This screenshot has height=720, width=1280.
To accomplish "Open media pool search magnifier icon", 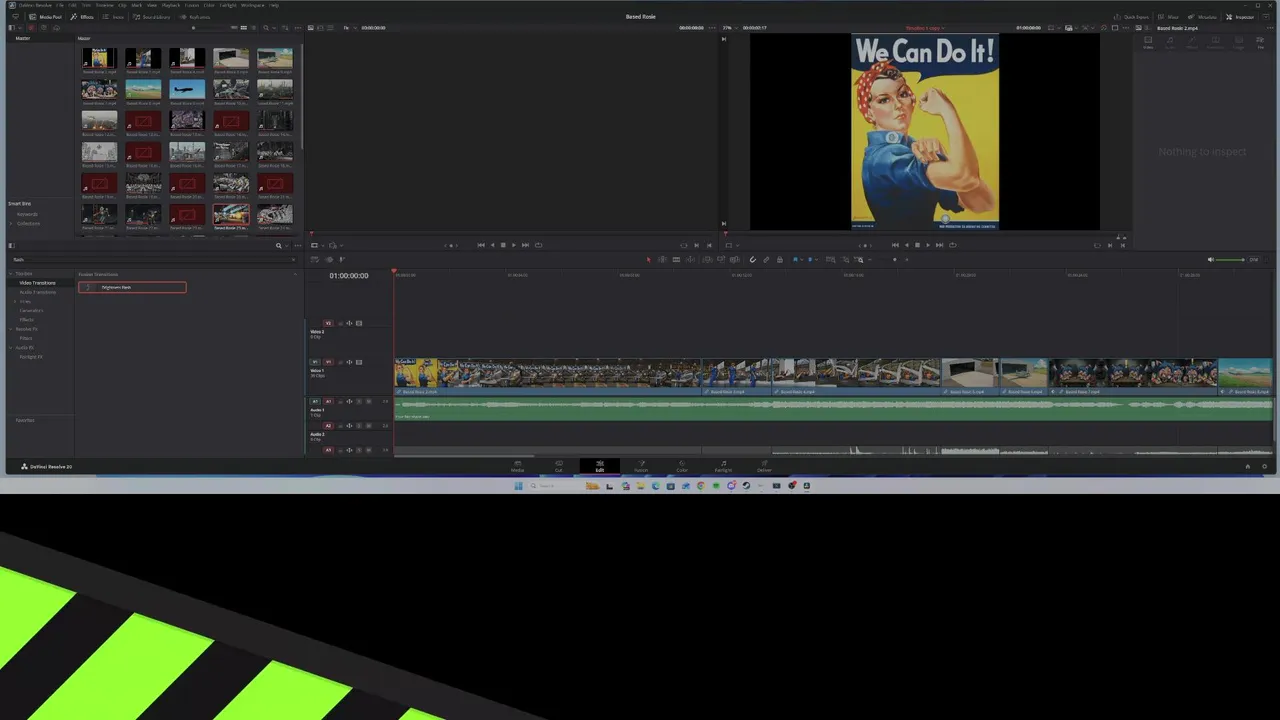I will point(265,27).
